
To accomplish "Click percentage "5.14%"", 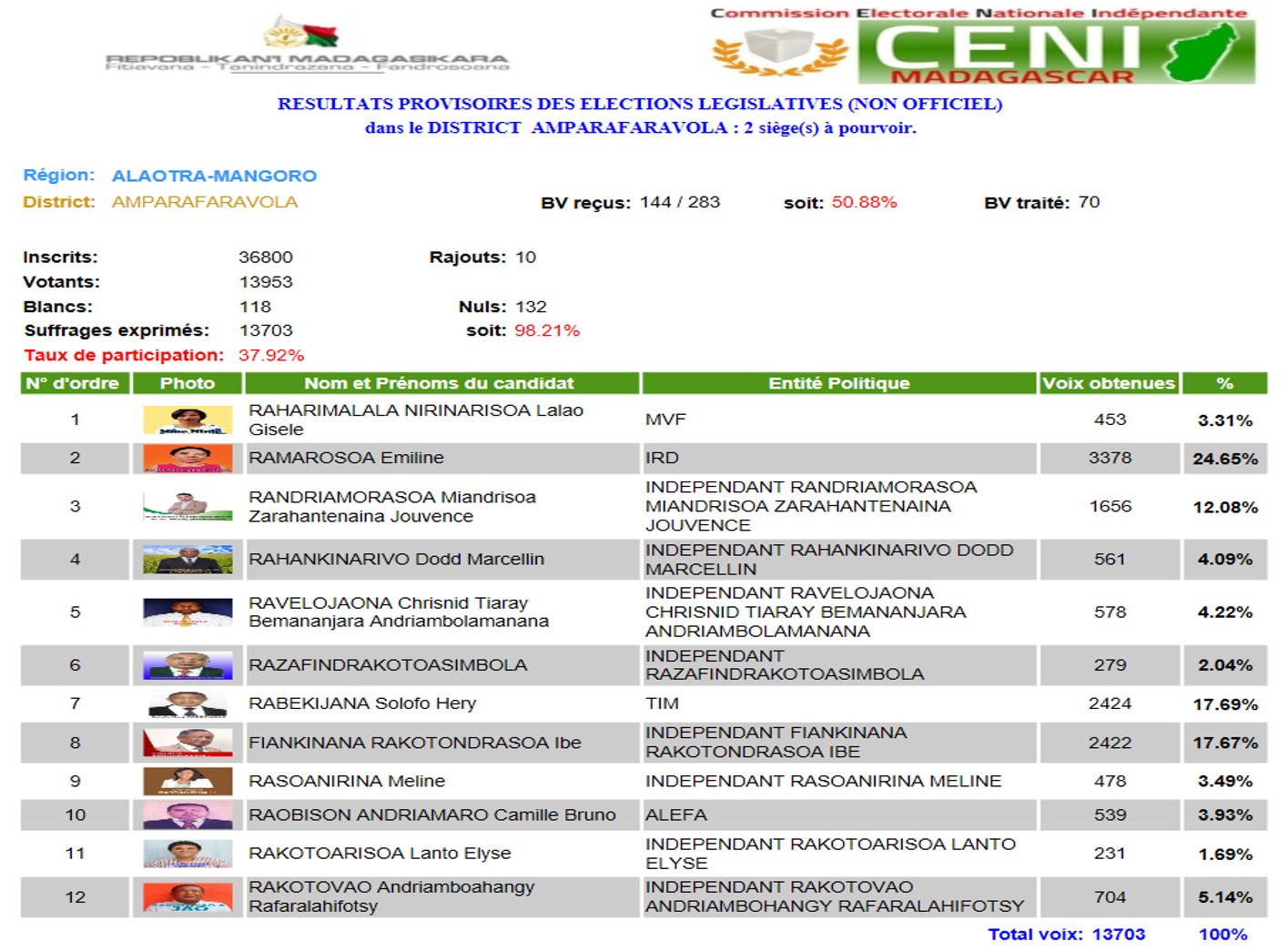I will click(x=1225, y=897).
